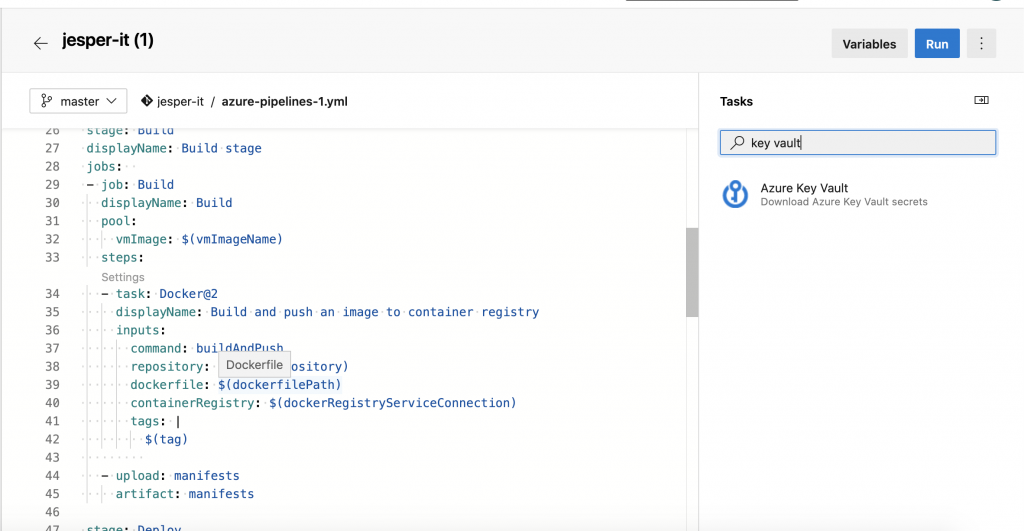Click the azure-pipelines-1.yml file name
The width and height of the screenshot is (1024, 531).
(x=284, y=101)
